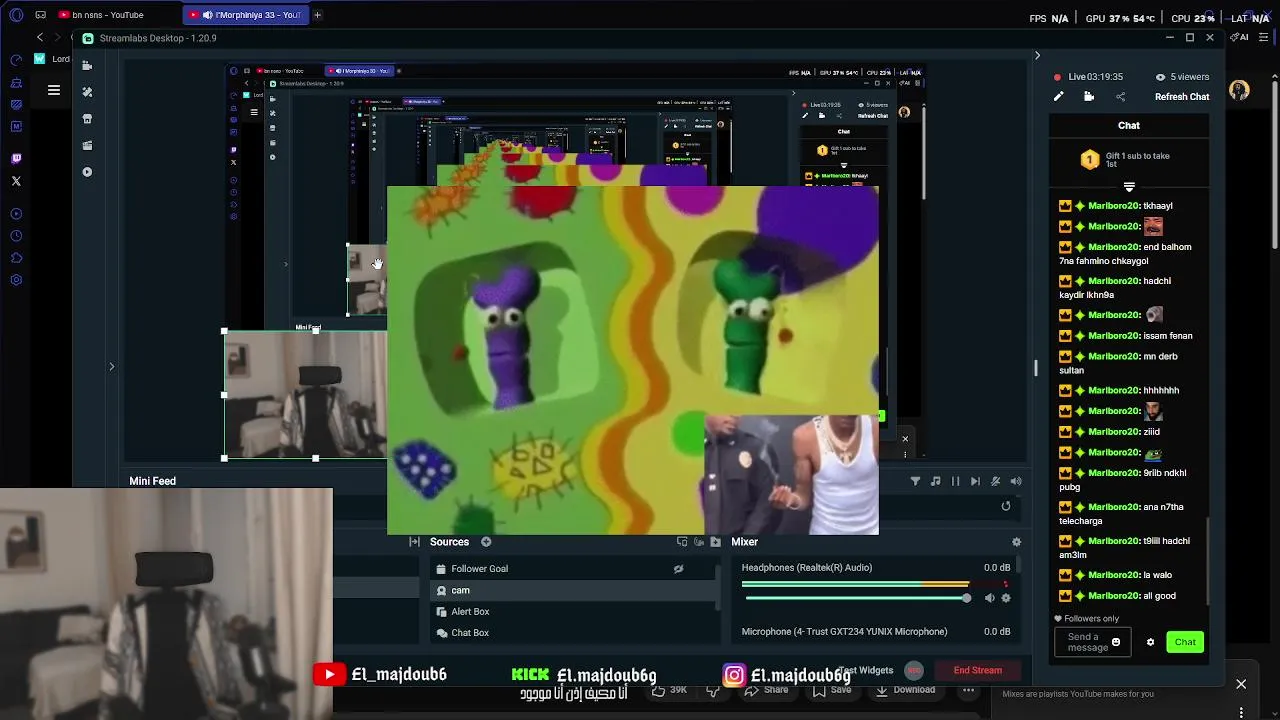Click YouTube Save button

pyautogui.click(x=832, y=690)
